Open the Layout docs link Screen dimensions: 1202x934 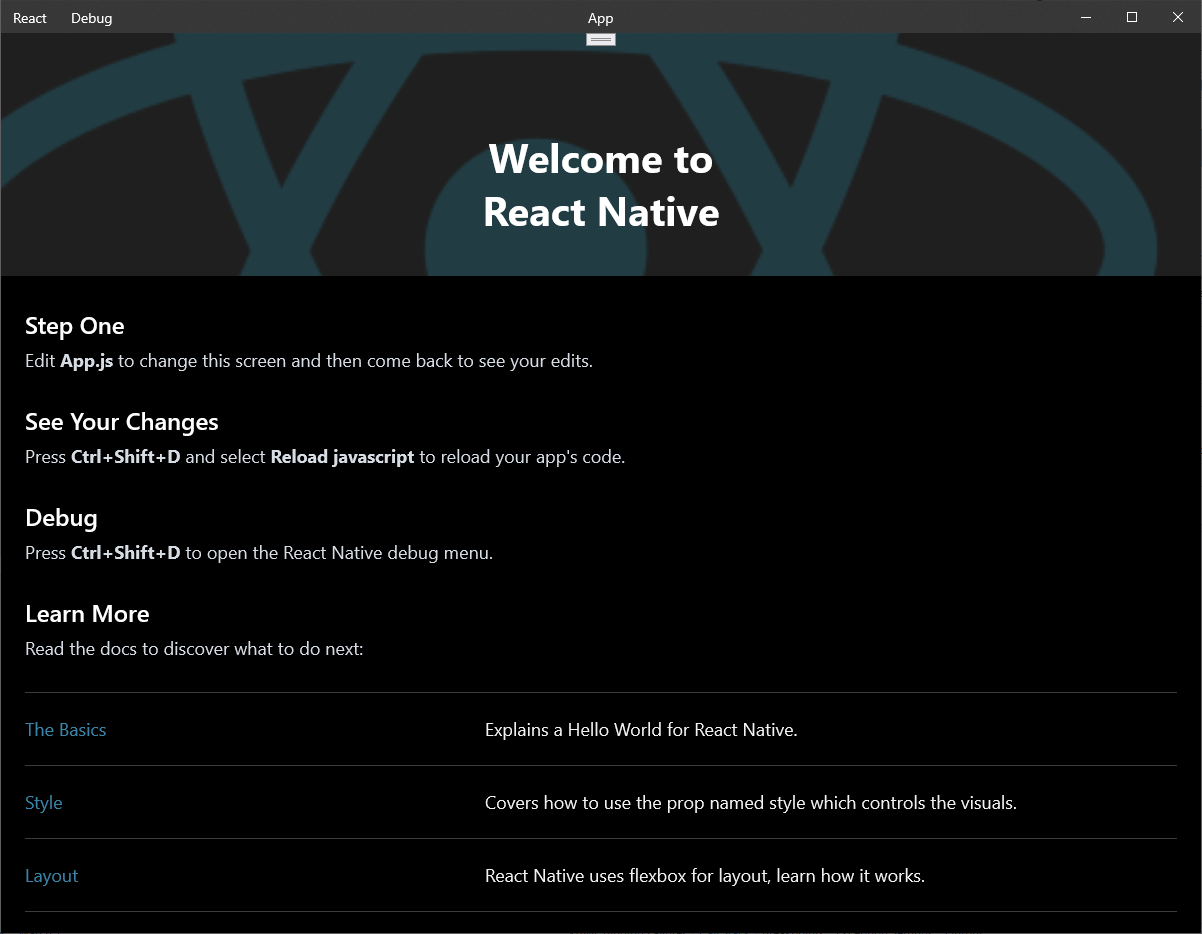tap(52, 876)
